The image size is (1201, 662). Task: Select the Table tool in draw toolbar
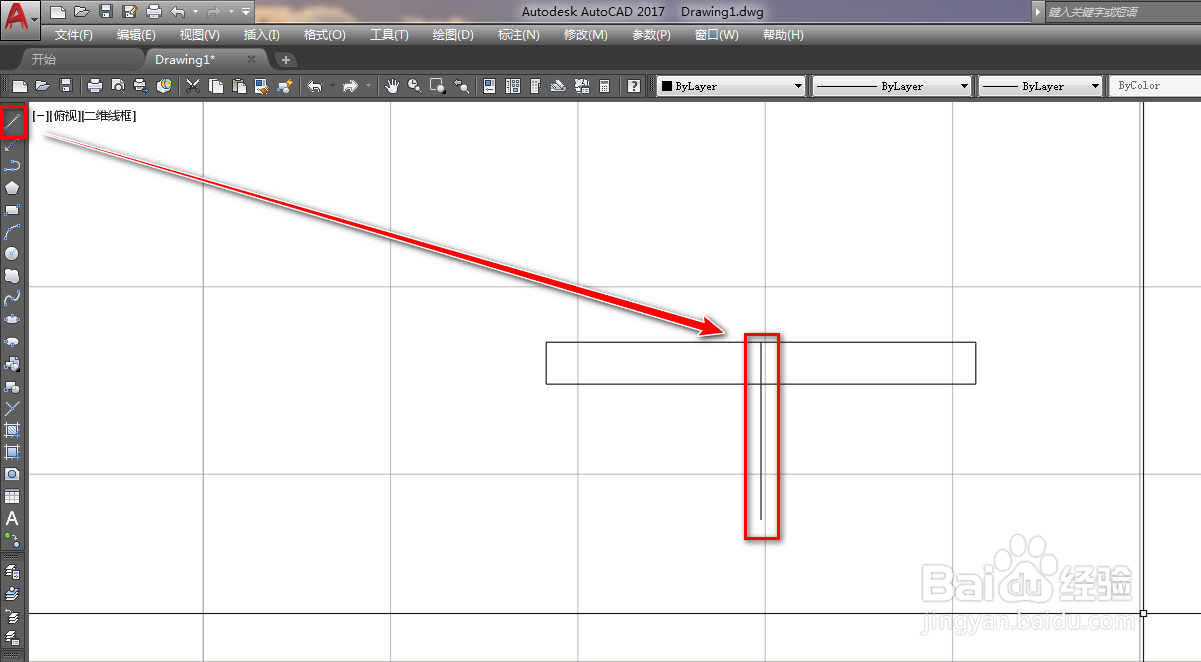pos(12,497)
